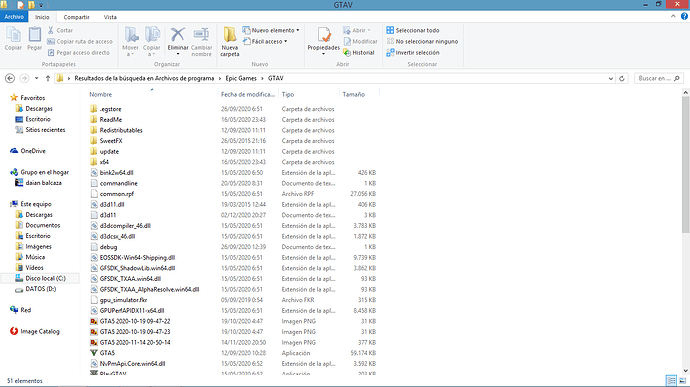Open the help question mark icon

click(684, 16)
